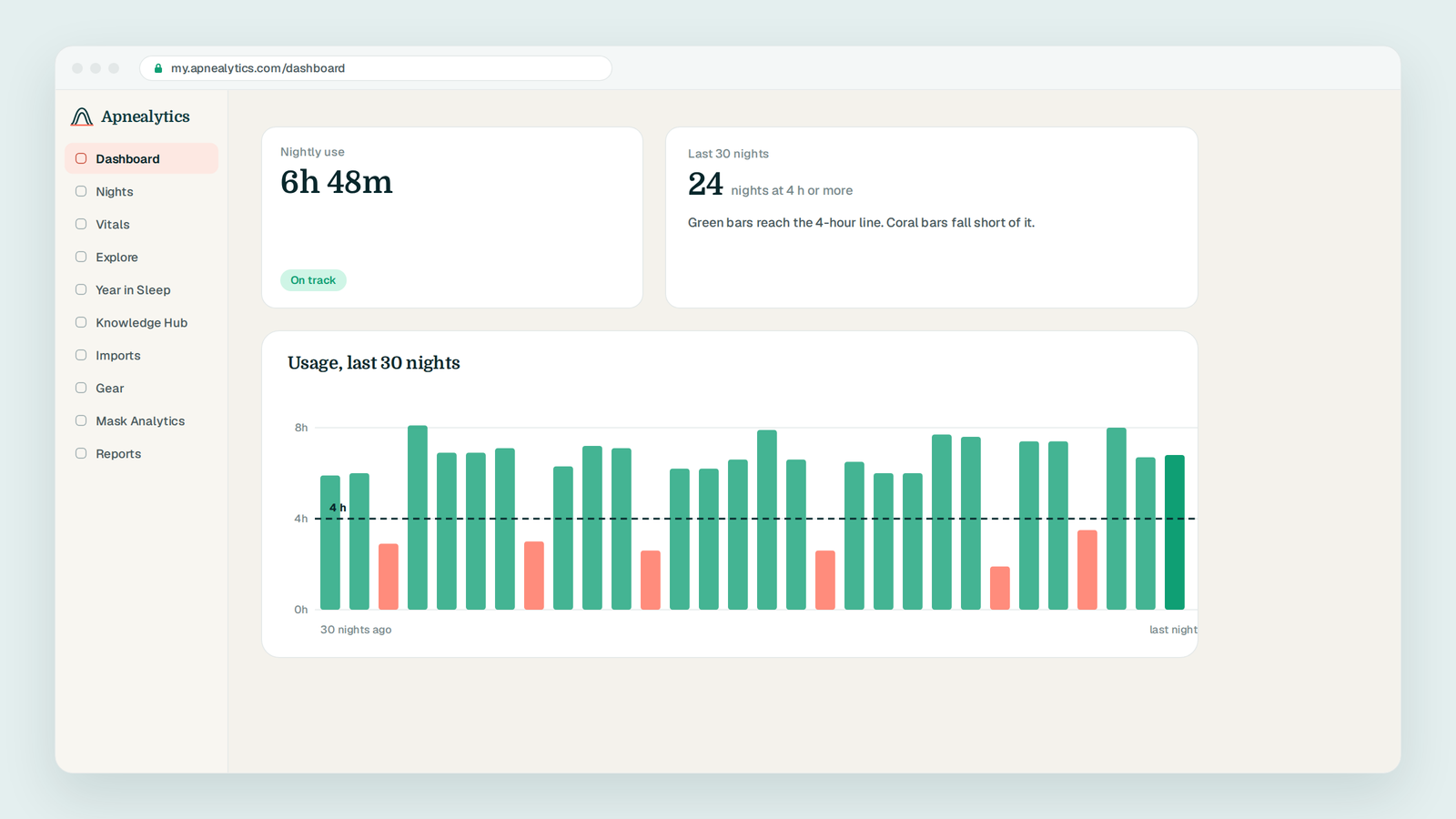Select Explore in the sidebar
Image resolution: width=1456 pixels, height=819 pixels.
pos(141,257)
